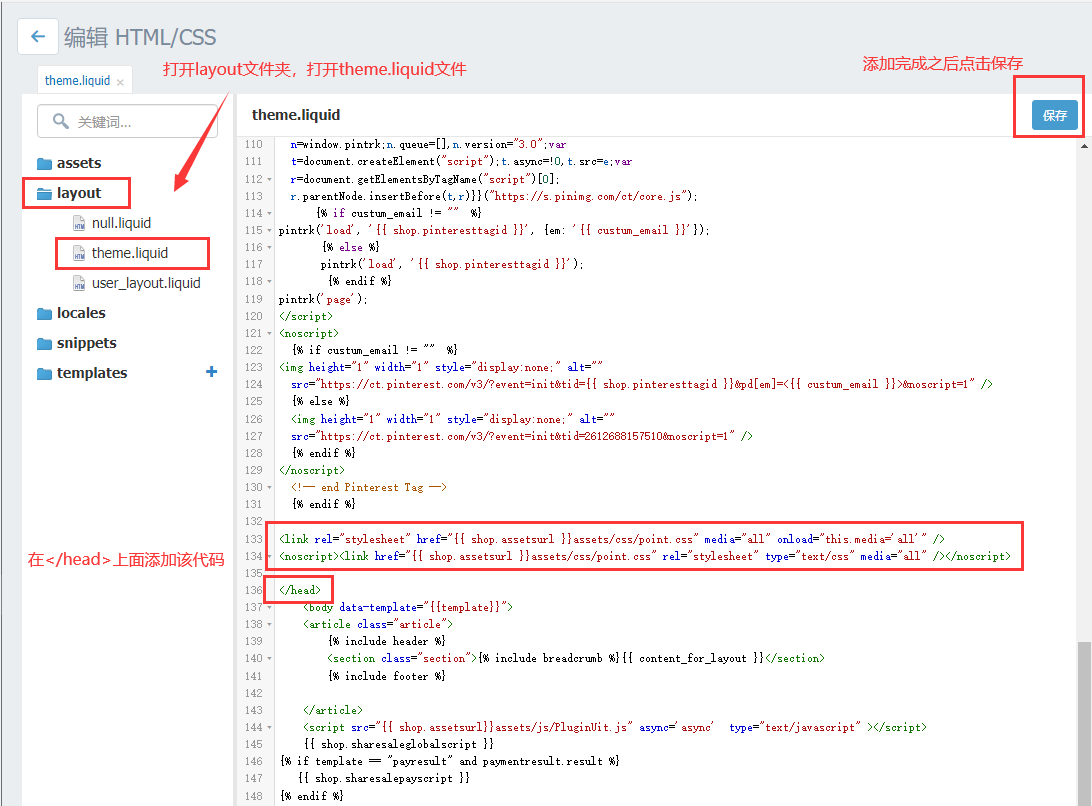
Task: Fold the script line 144
Action: click(270, 727)
